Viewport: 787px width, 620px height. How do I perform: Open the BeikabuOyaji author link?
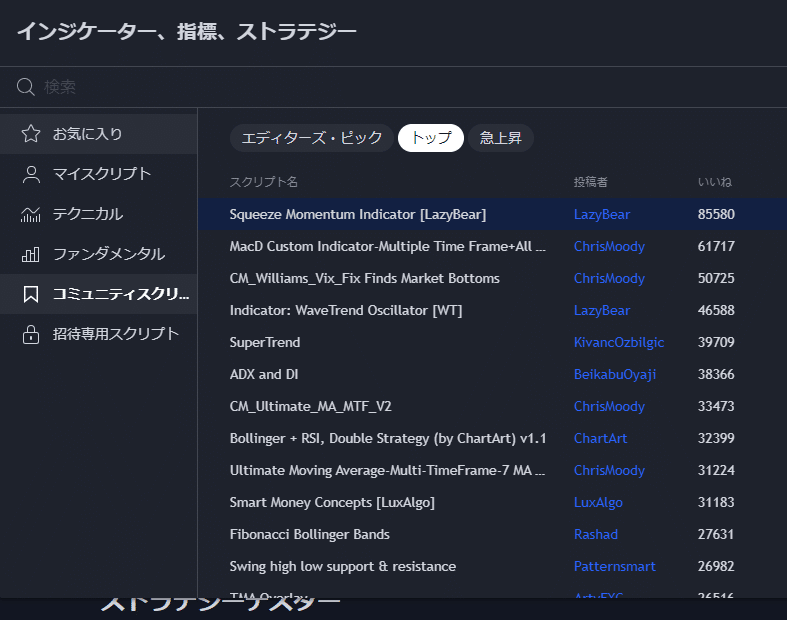(615, 375)
